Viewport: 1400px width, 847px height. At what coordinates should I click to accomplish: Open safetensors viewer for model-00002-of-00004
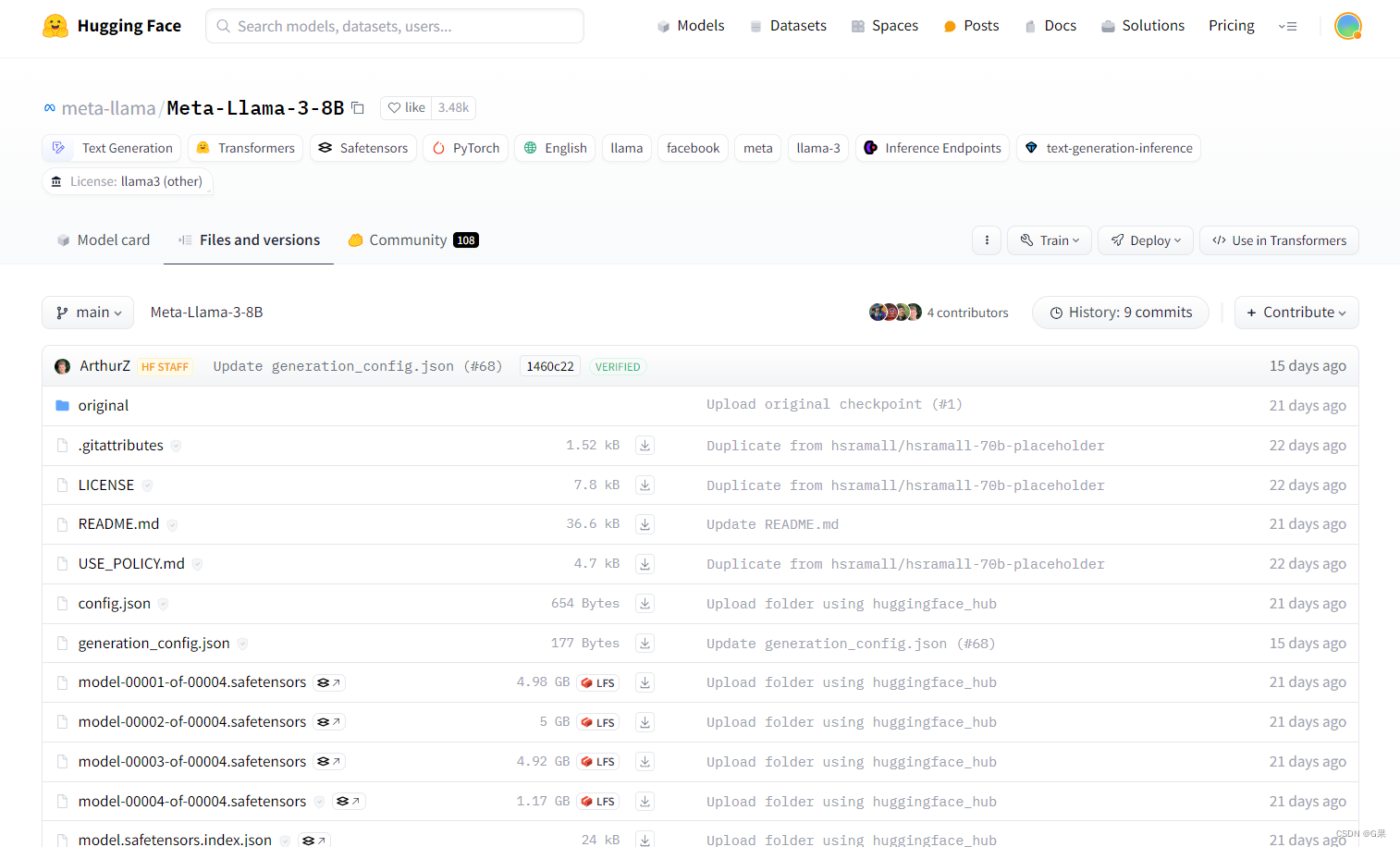point(329,722)
